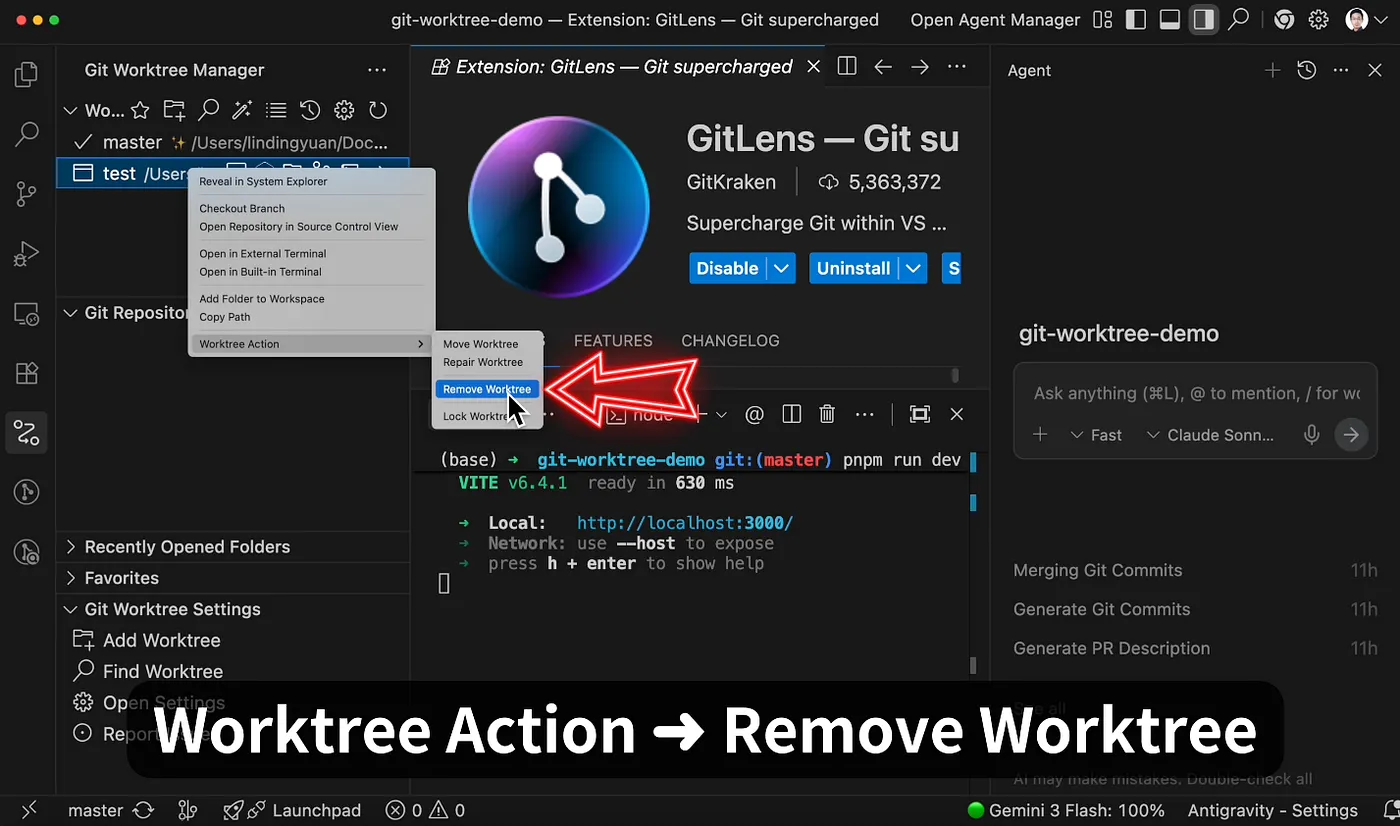Click the gear icon in Worktree toolbar
The width and height of the screenshot is (1400, 826).
point(344,110)
